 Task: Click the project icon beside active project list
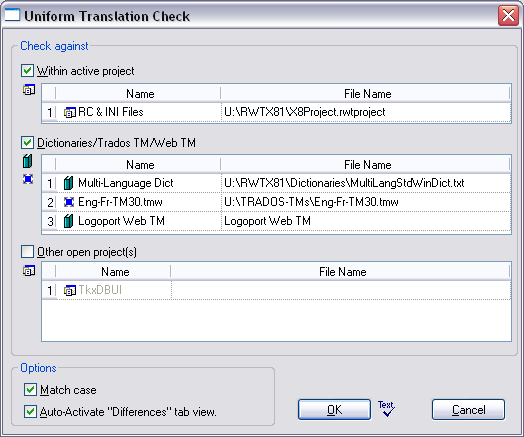click(29, 90)
